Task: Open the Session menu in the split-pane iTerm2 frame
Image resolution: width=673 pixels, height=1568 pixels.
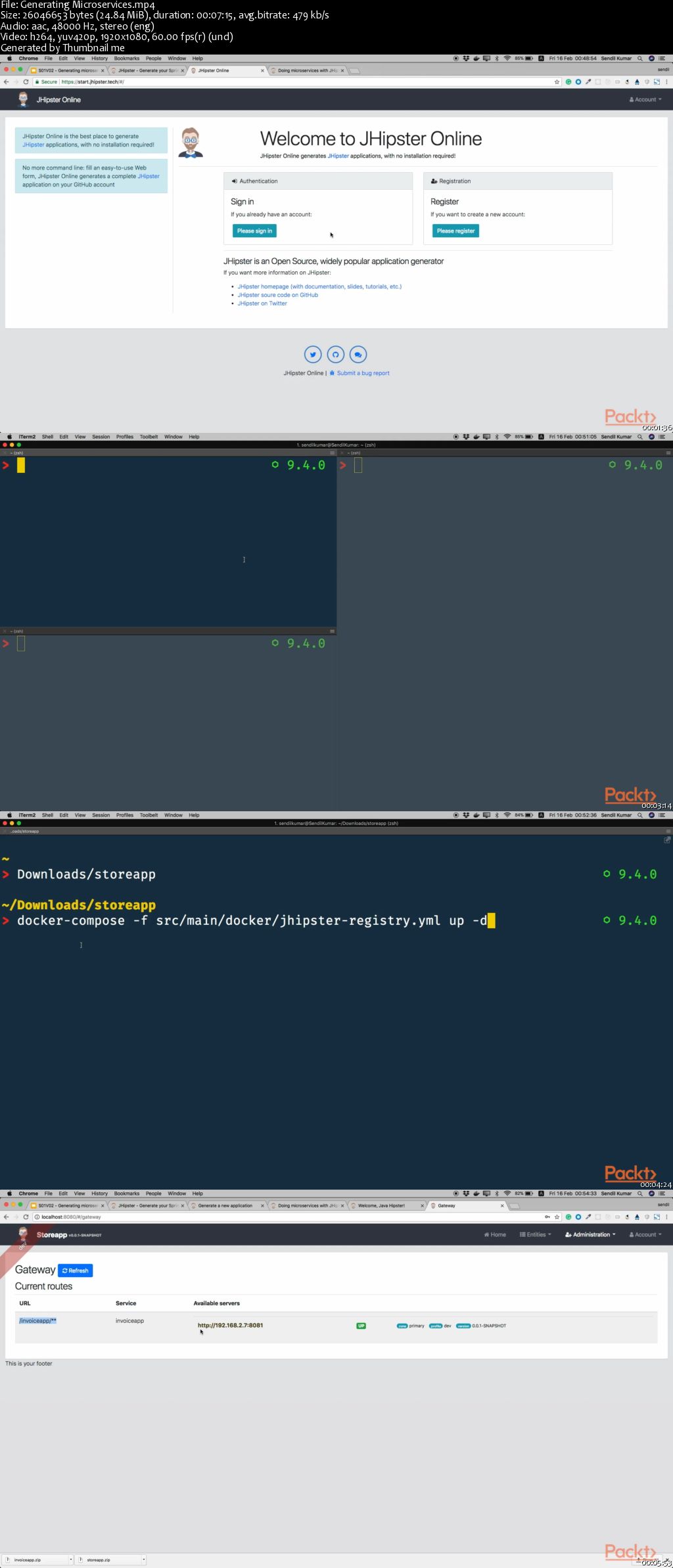Action: click(101, 437)
